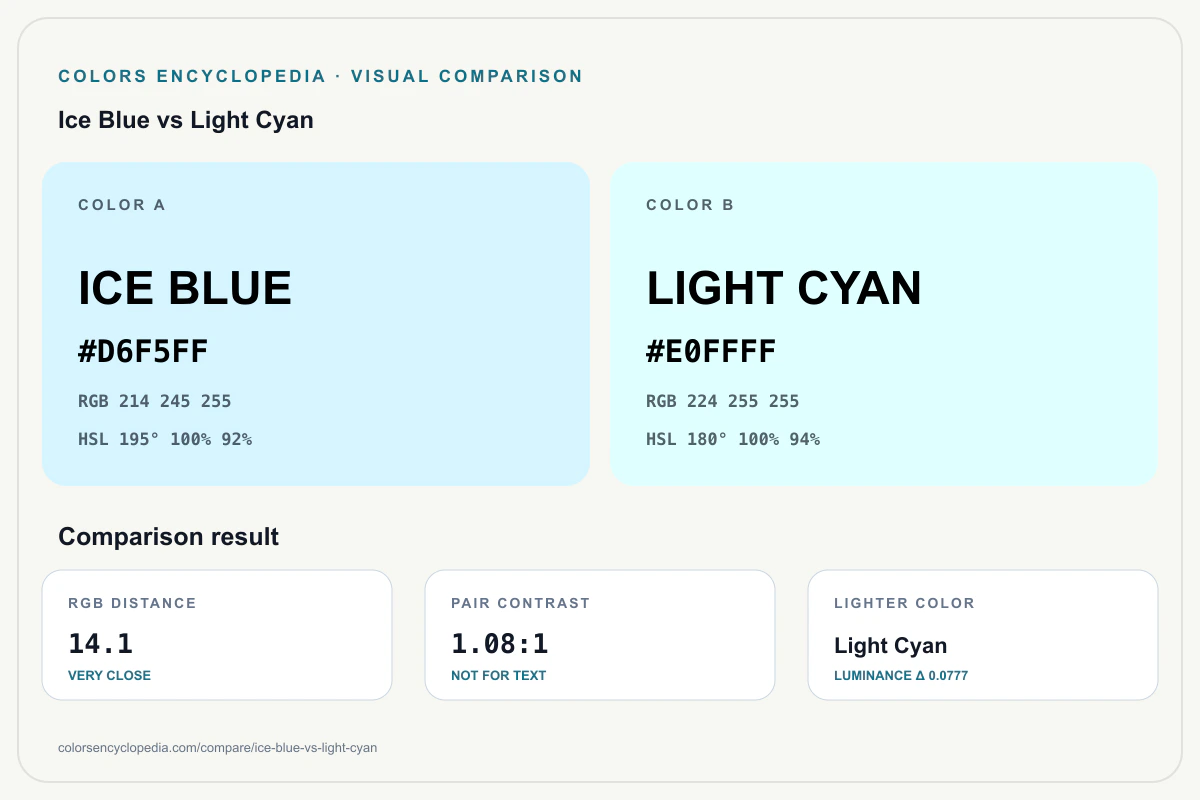Click the ICE BLUE color name heading
The image size is (1200, 800).
(x=185, y=288)
